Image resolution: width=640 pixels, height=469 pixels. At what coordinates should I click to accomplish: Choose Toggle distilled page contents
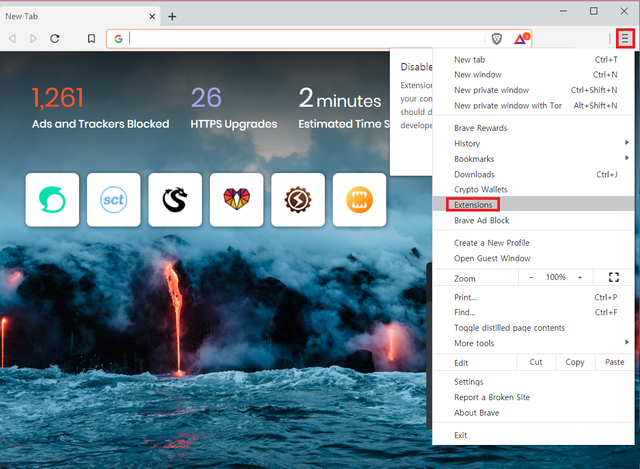(533, 328)
